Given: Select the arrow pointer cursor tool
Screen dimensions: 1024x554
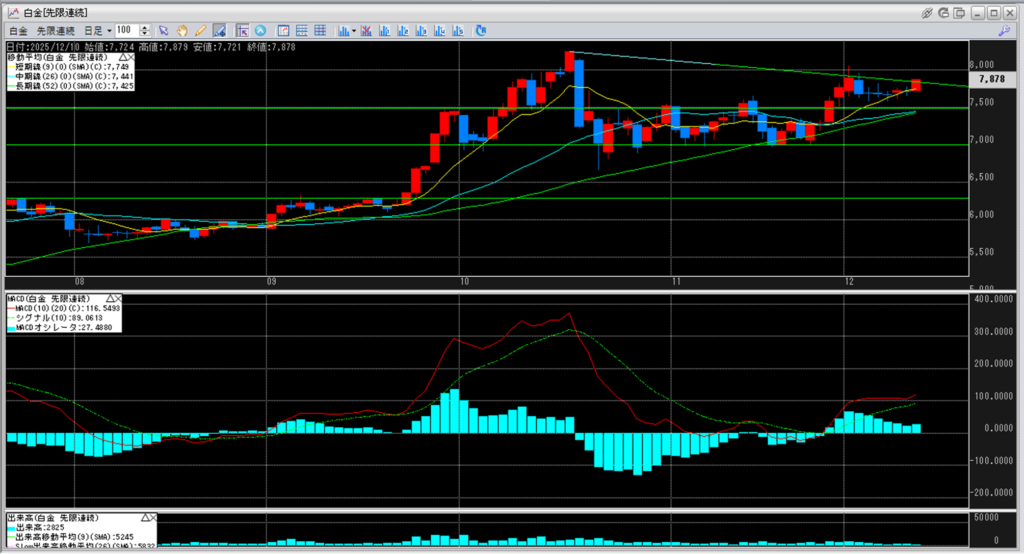Looking at the screenshot, I should click(165, 31).
